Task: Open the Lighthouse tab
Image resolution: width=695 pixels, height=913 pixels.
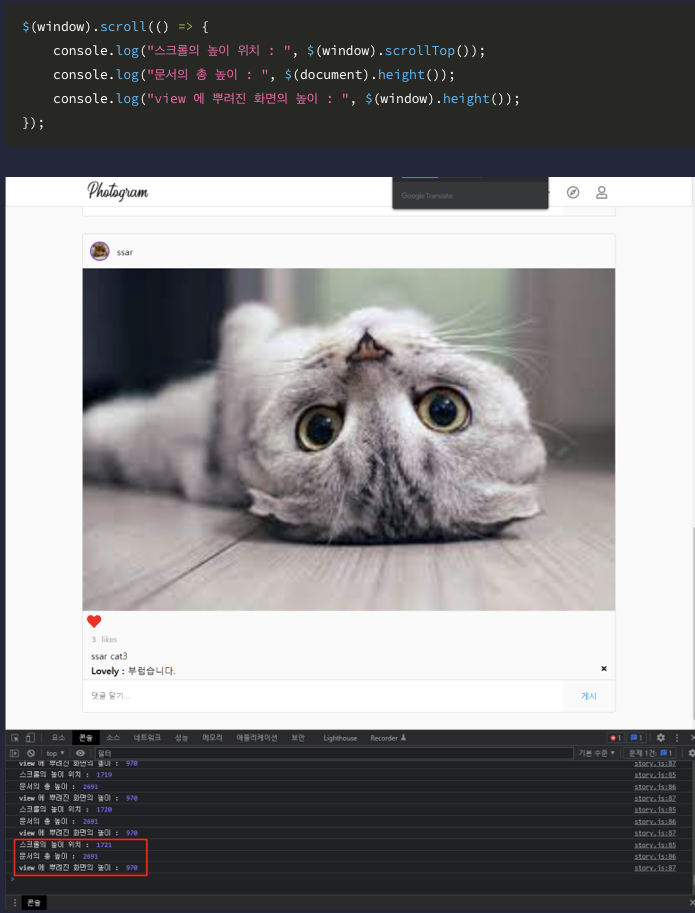Action: (340, 738)
